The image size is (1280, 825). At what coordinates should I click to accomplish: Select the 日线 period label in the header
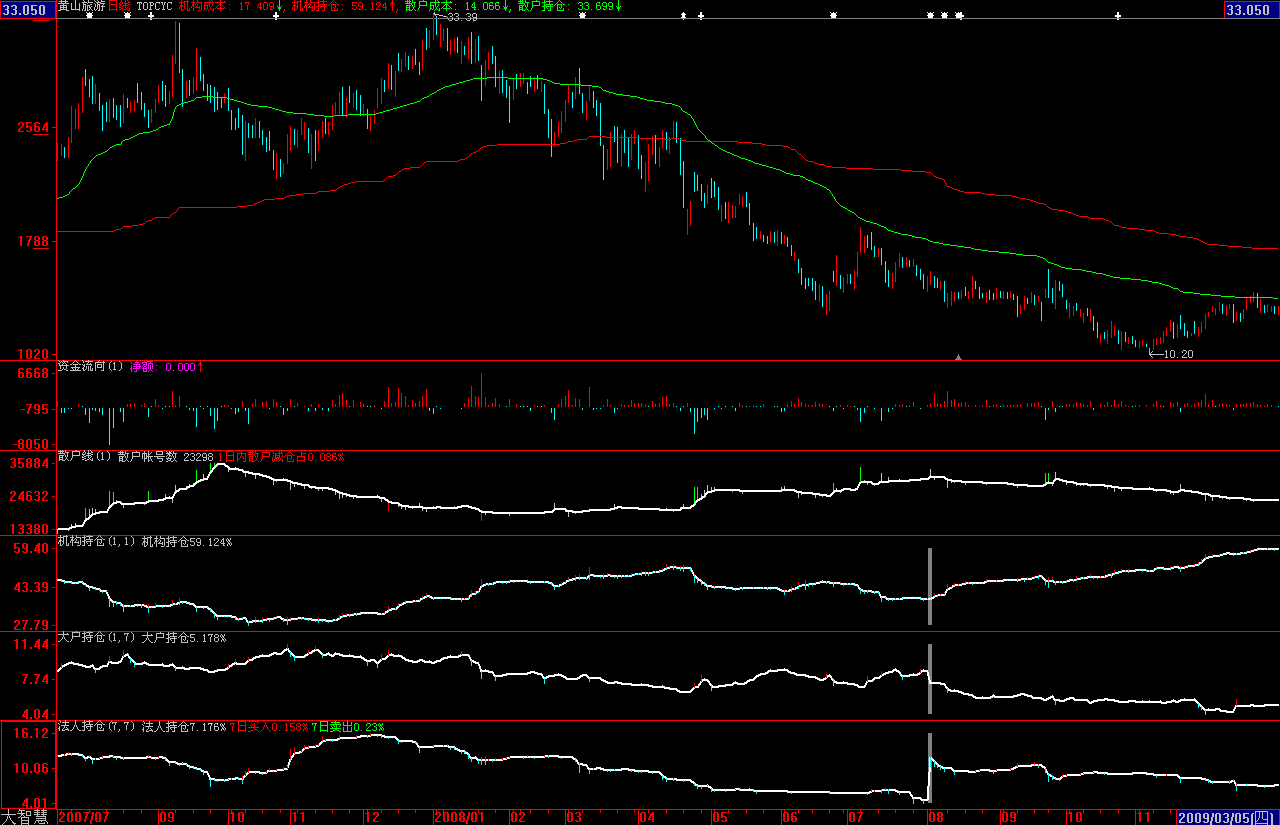click(x=119, y=6)
